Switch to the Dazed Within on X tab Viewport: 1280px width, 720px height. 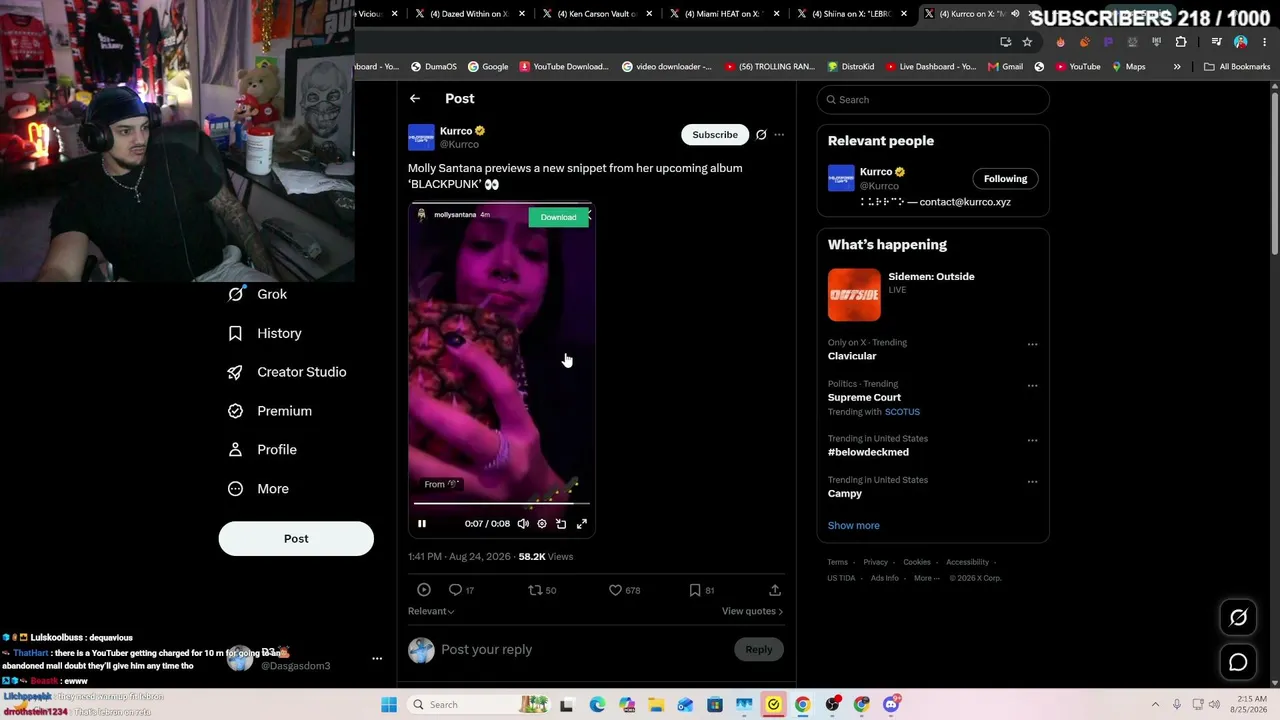tap(470, 14)
